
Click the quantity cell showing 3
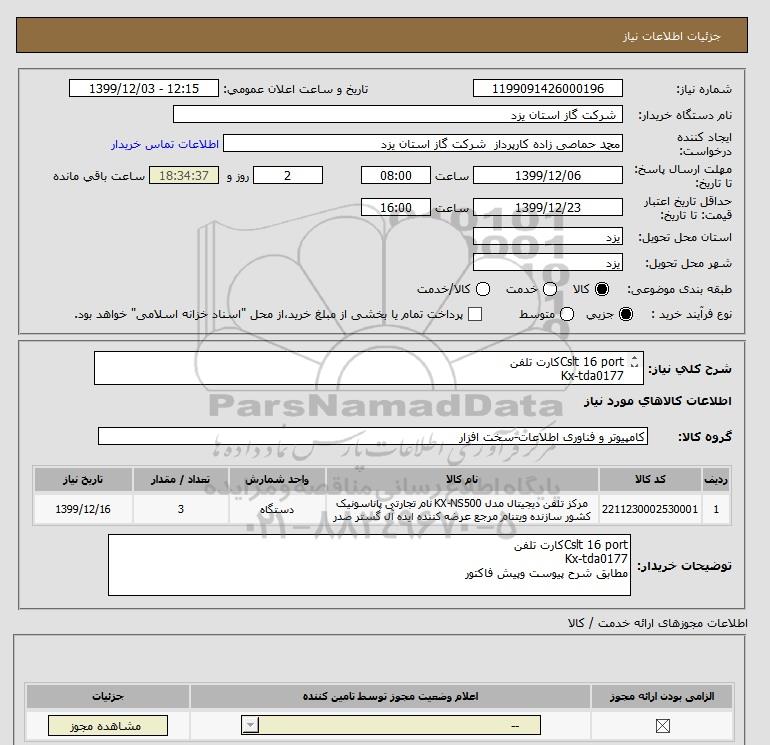point(181,509)
